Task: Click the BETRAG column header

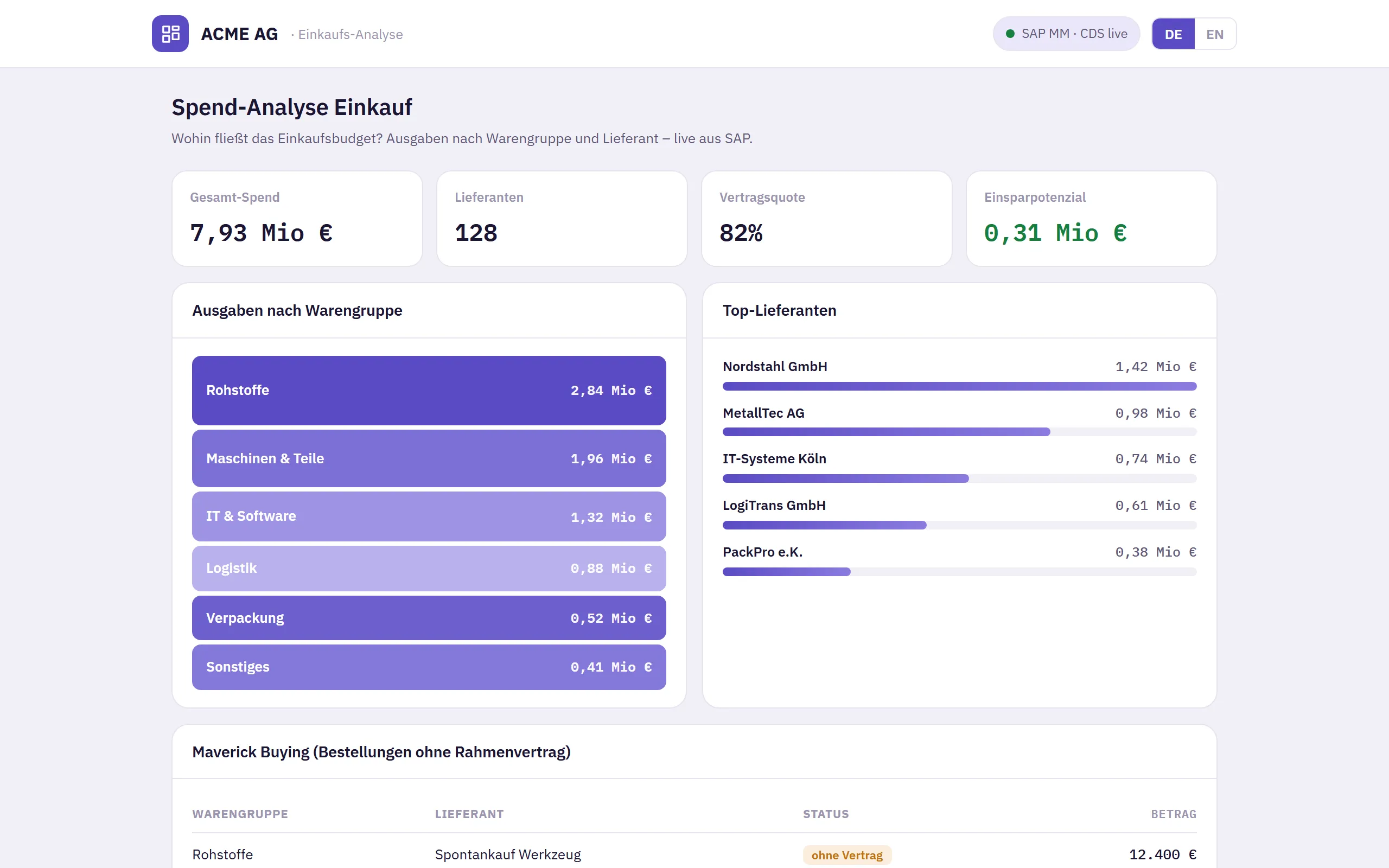Action: pyautogui.click(x=1173, y=814)
